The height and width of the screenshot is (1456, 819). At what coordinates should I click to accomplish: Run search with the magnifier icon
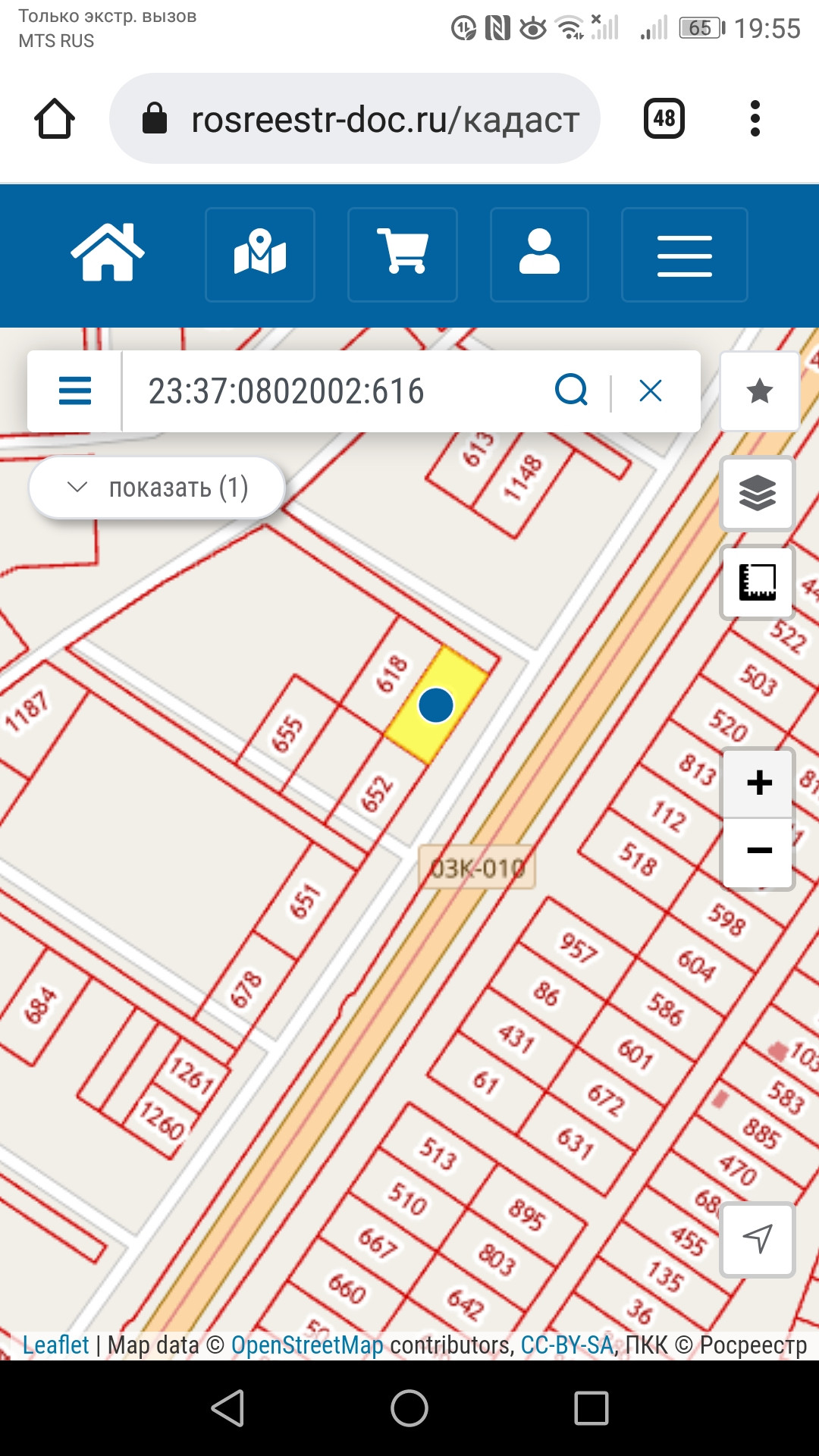(x=571, y=391)
